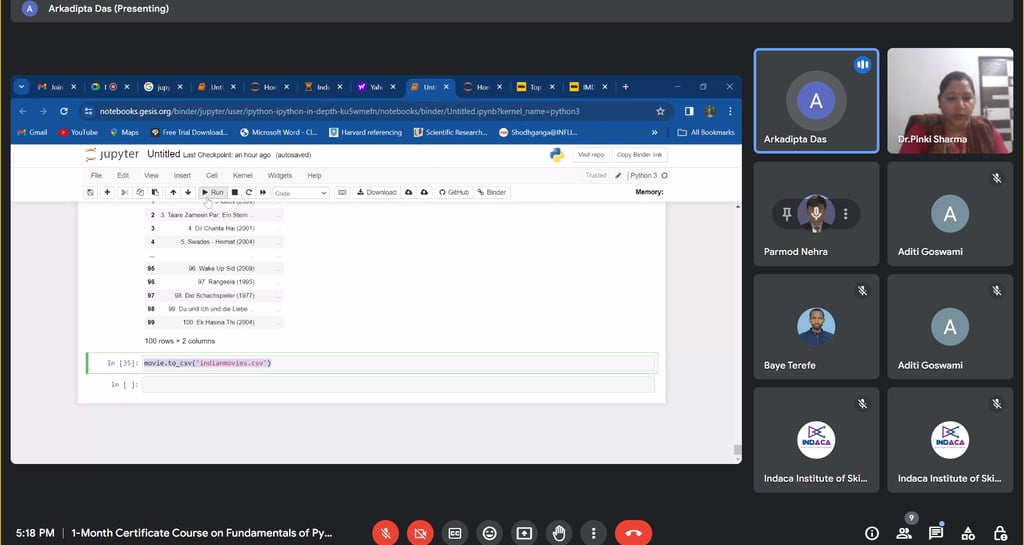Show the participants people panel
The image size is (1024, 545).
[904, 533]
